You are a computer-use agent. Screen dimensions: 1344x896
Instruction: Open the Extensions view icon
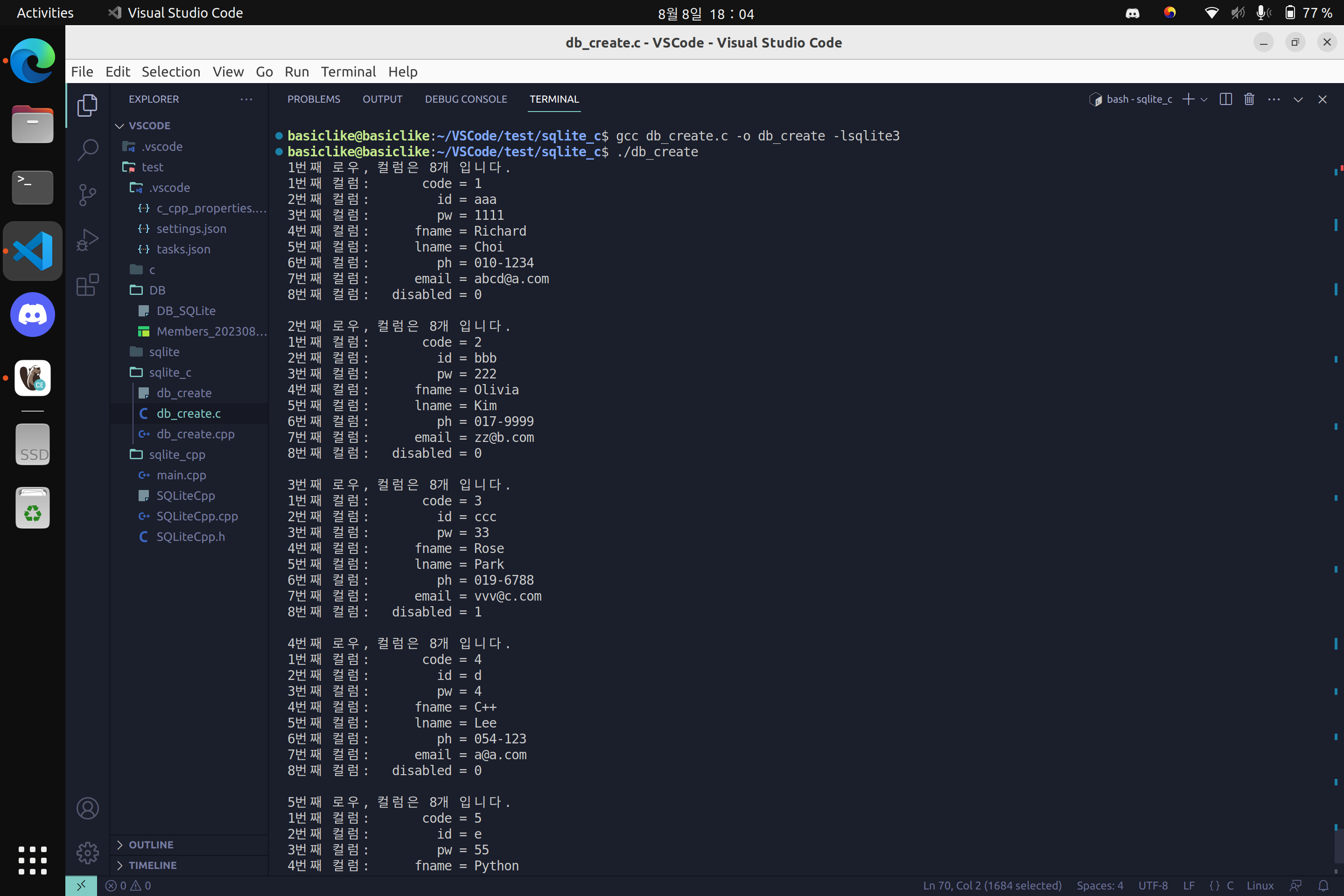(87, 285)
